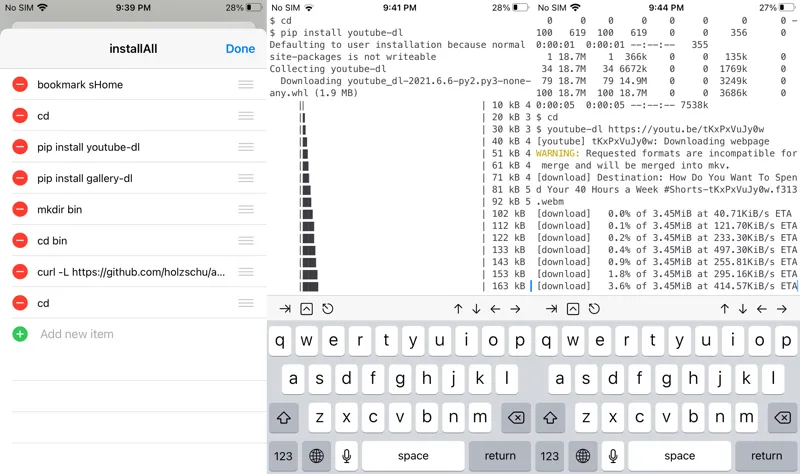Tap the reorder handle of 'pip install youtube-dl'
Image resolution: width=800 pixels, height=474 pixels.
246,147
